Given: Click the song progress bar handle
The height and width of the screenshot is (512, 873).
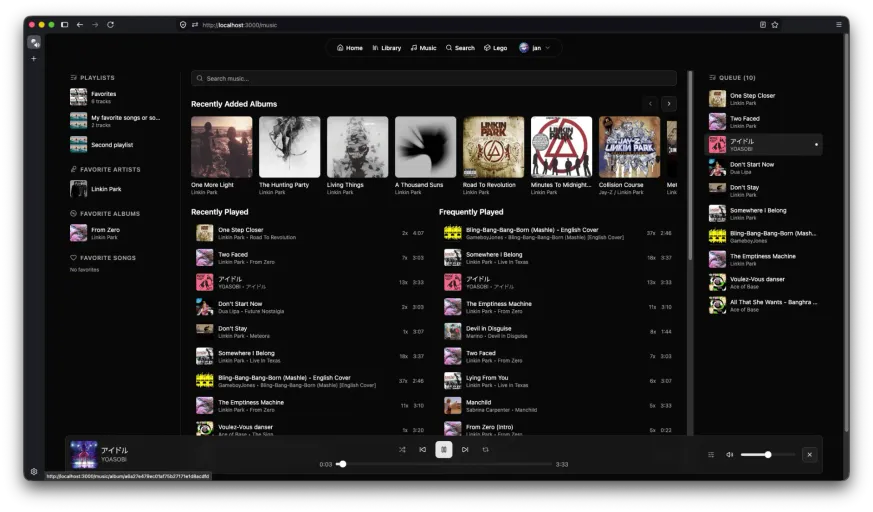Looking at the screenshot, I should [x=342, y=464].
